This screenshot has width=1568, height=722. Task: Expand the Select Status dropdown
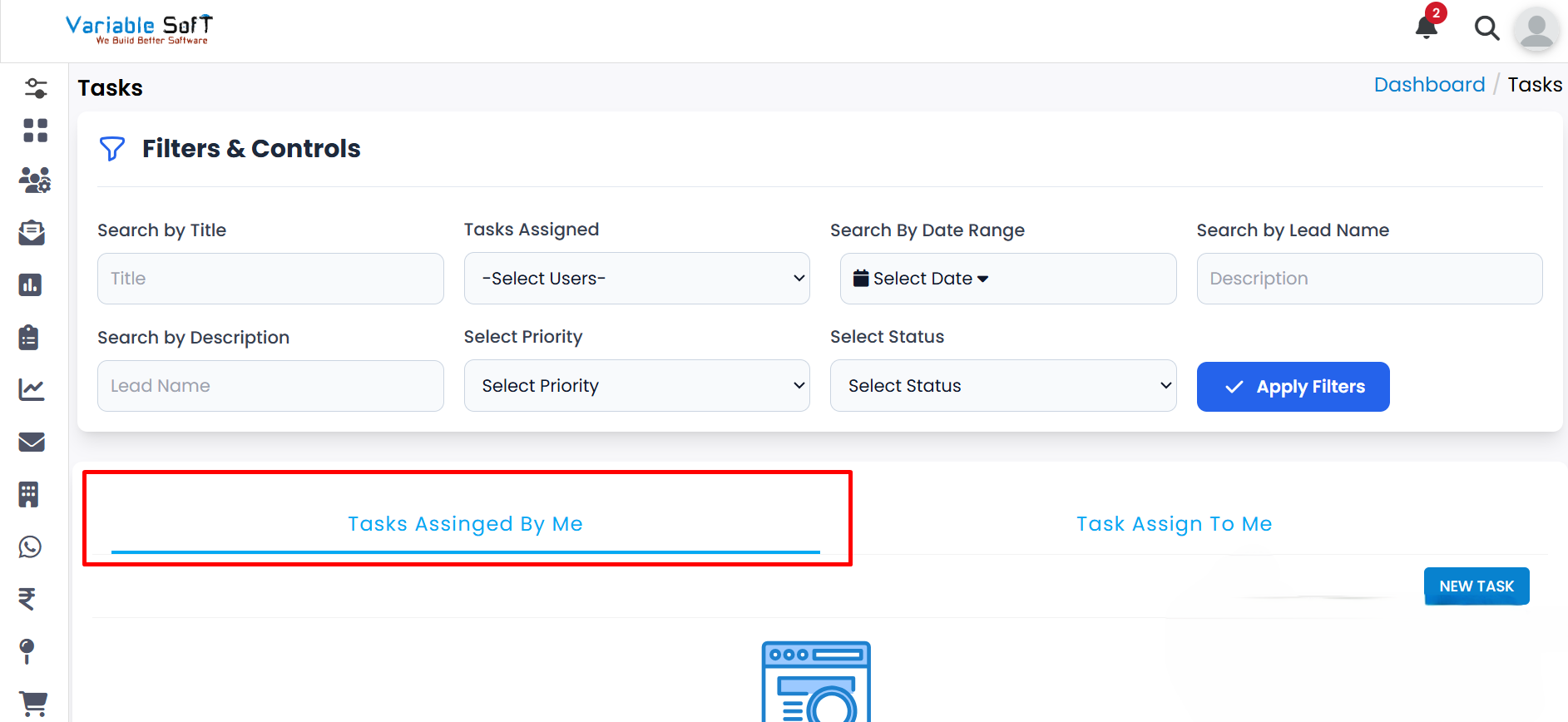pos(1002,386)
